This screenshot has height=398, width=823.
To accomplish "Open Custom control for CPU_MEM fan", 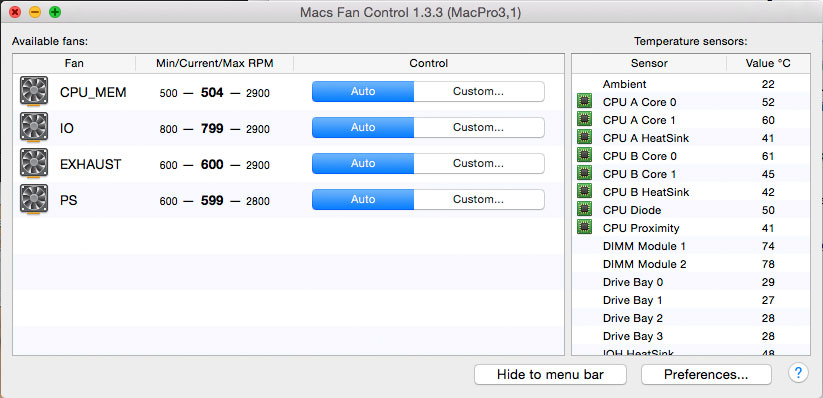I will [x=479, y=91].
